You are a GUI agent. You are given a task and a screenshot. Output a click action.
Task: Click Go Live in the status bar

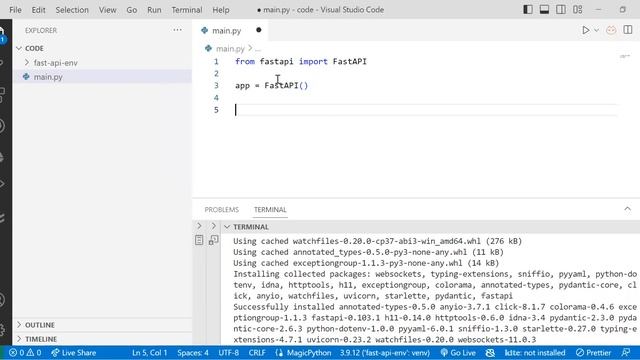(x=458, y=353)
